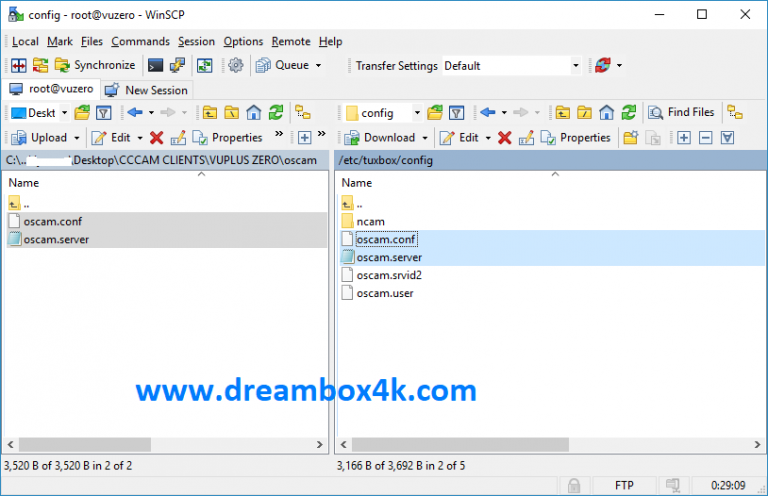
Task: Click the Queue button
Action: (283, 65)
